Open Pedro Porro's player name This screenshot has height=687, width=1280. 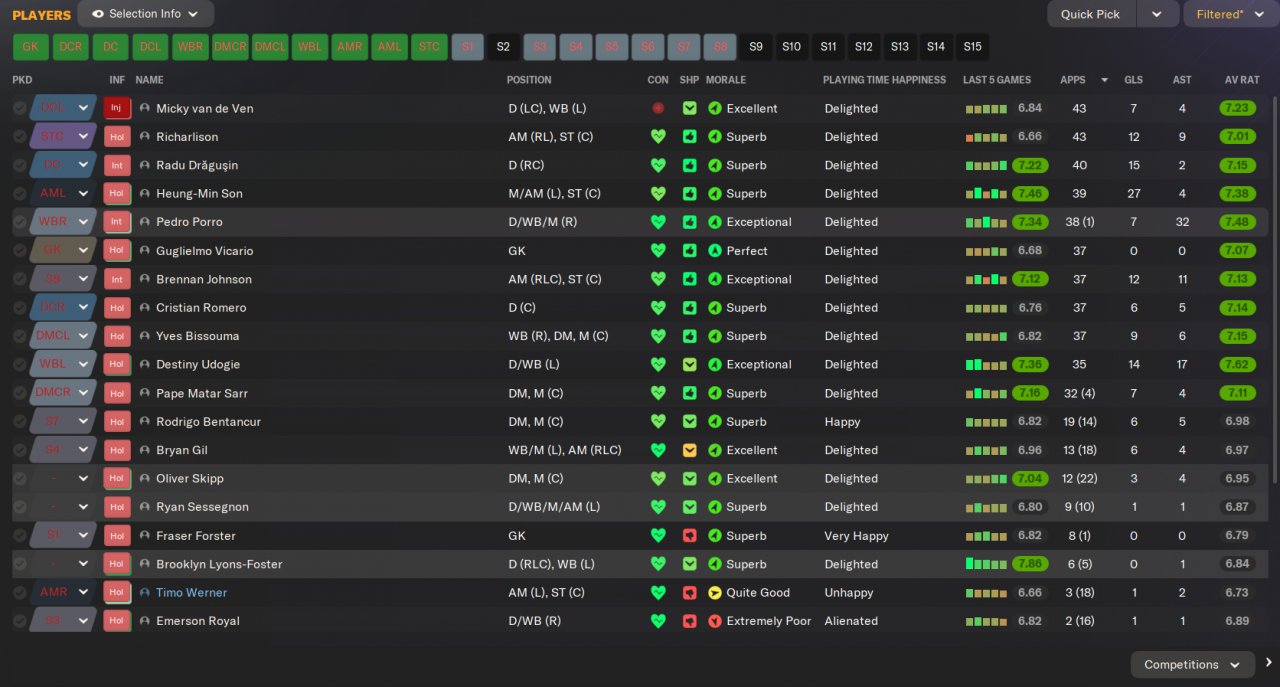pos(189,222)
